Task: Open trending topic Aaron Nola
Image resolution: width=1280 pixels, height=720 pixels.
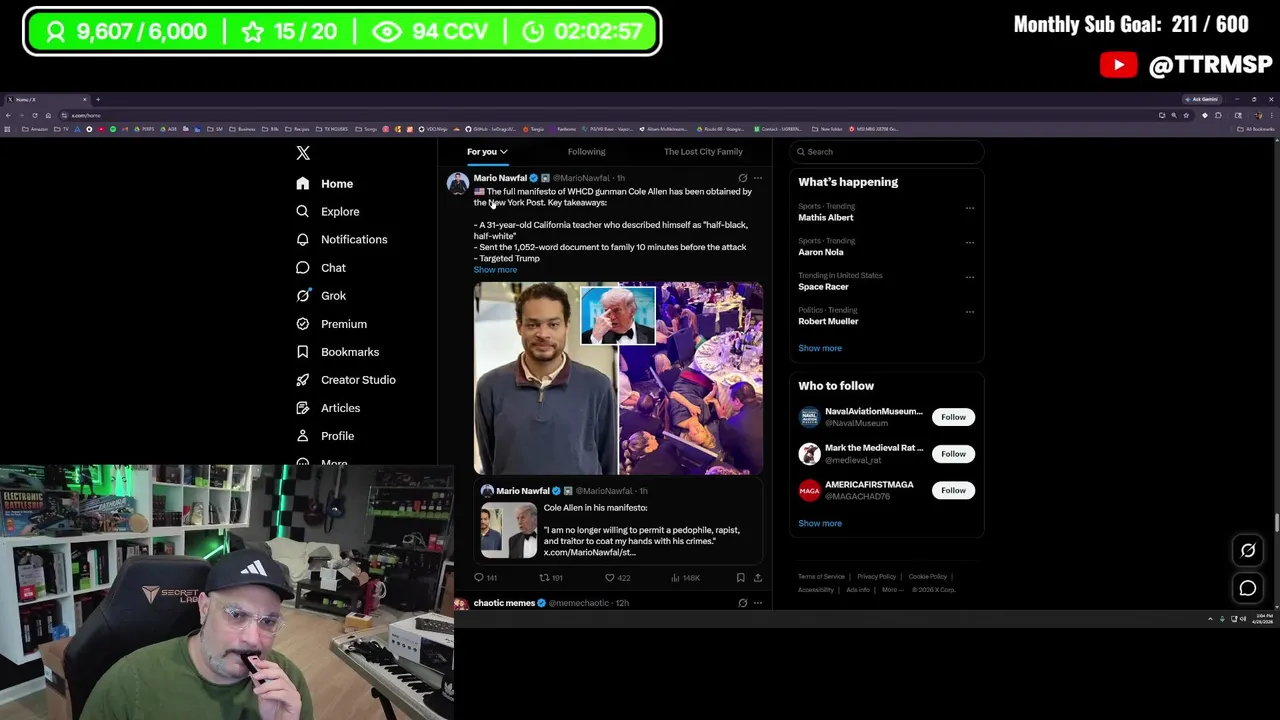Action: 821,252
